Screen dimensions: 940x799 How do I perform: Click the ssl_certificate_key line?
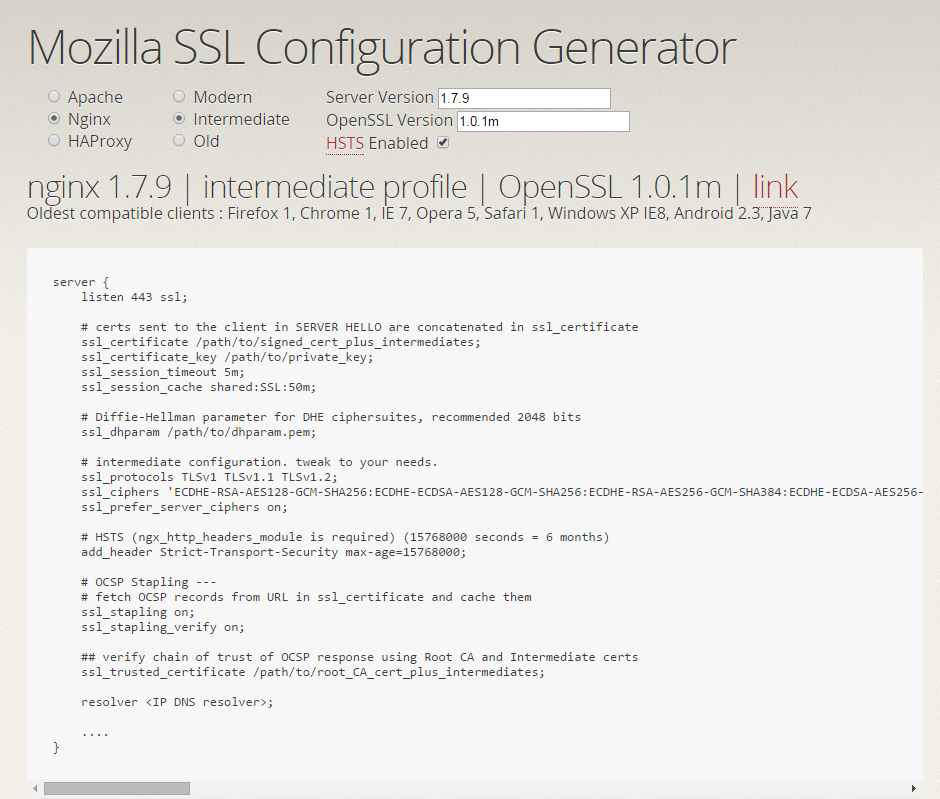click(x=227, y=357)
